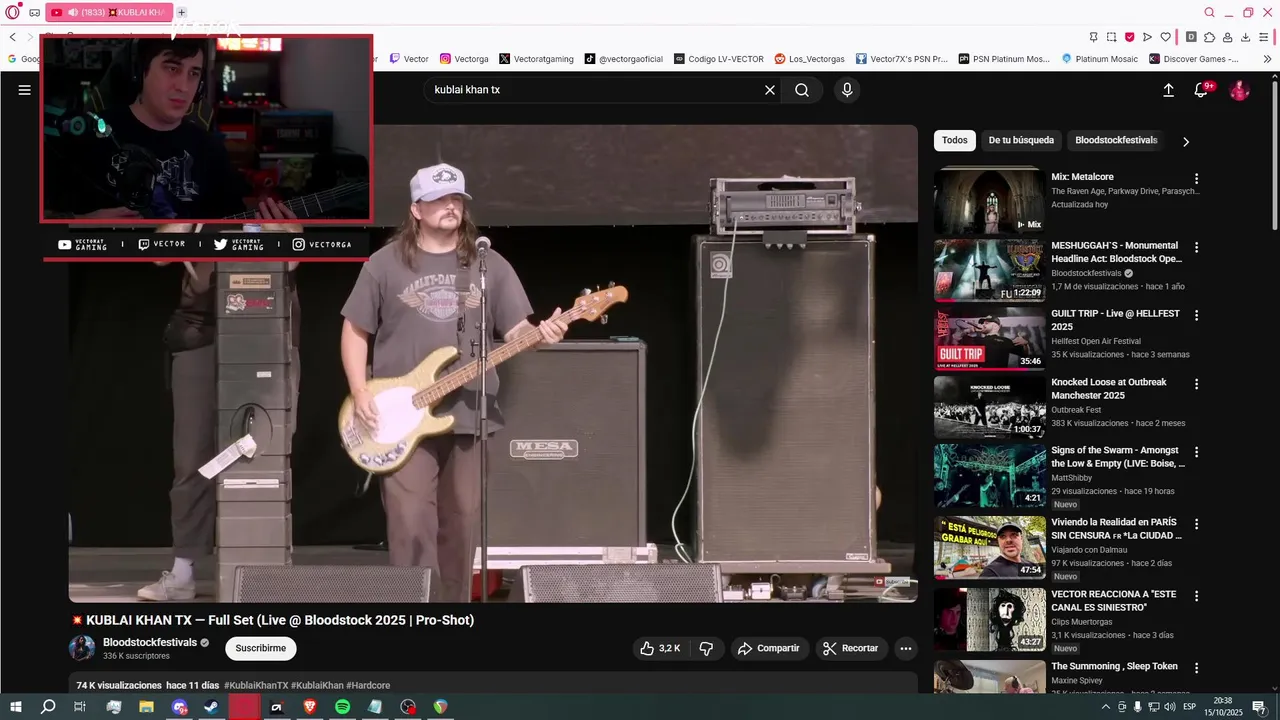Open options for 'Viviendo la Realidad en PARÍS'
The width and height of the screenshot is (1280, 720).
click(x=1196, y=524)
